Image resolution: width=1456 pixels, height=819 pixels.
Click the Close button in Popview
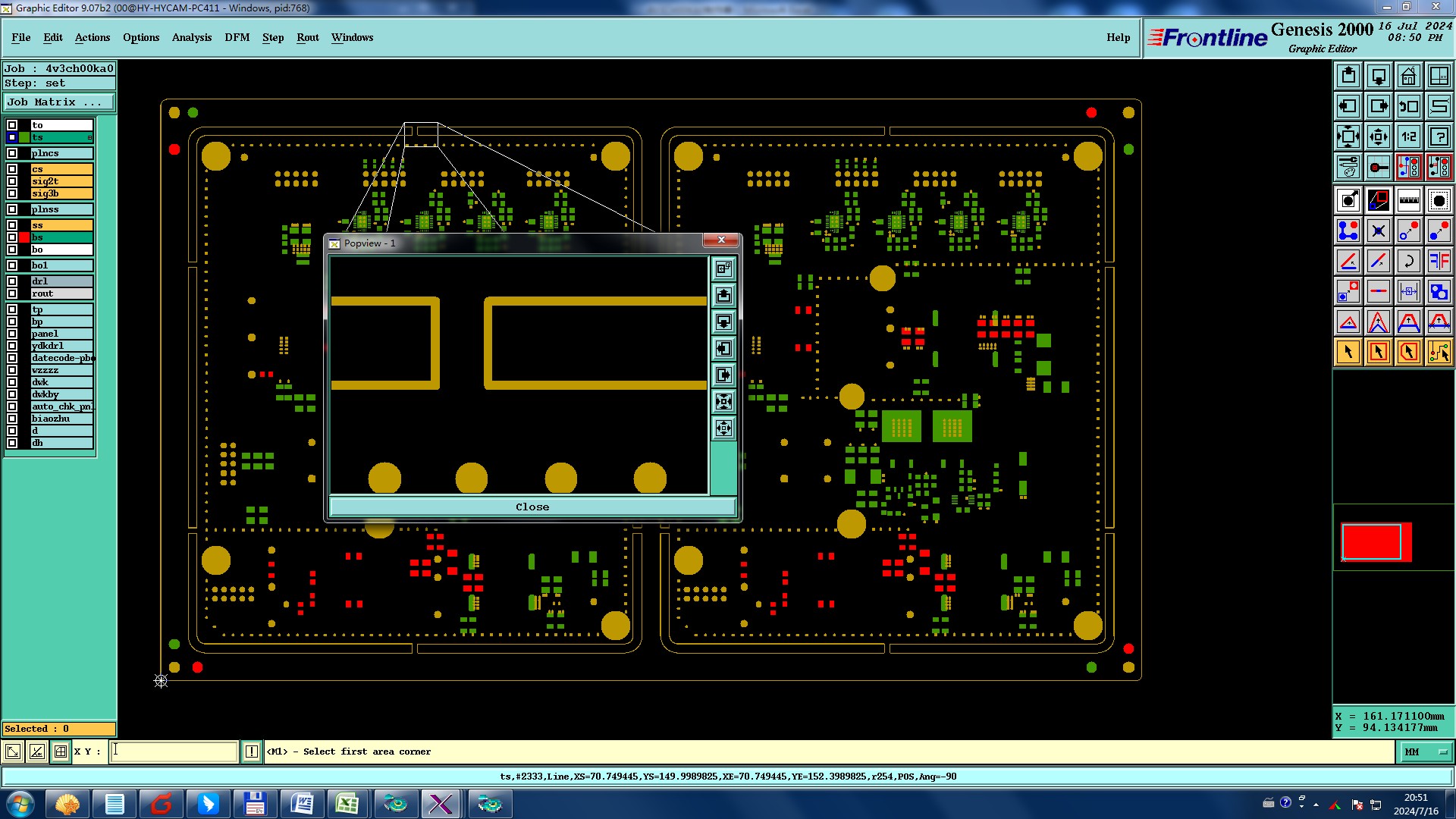click(x=532, y=507)
